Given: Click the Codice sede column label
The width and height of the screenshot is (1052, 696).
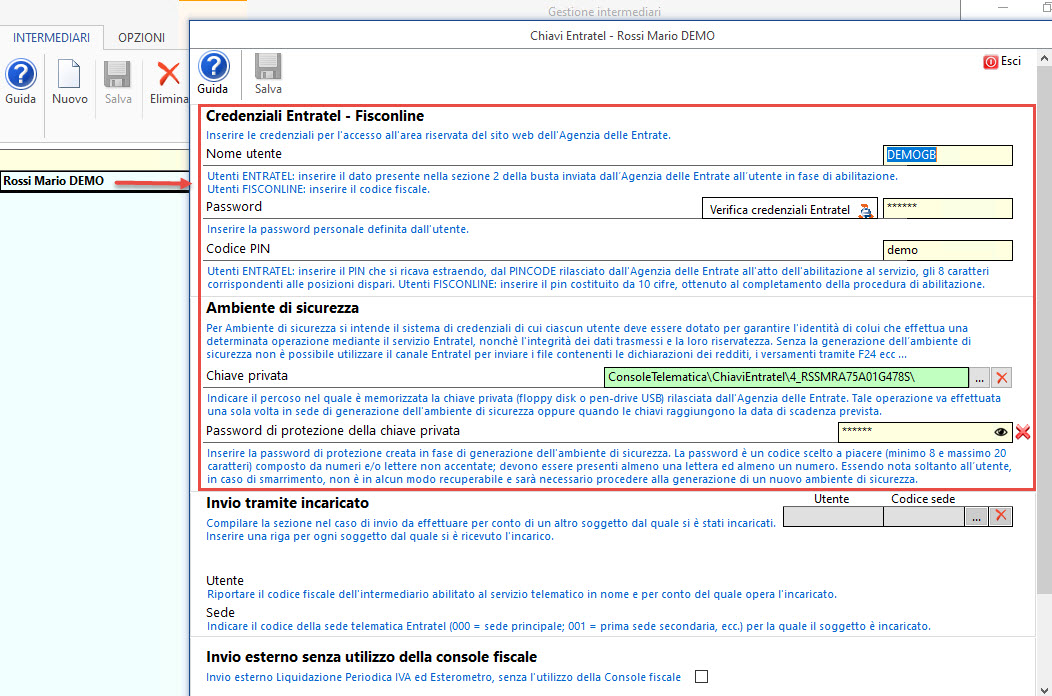Looking at the screenshot, I should pyautogui.click(x=923, y=499).
